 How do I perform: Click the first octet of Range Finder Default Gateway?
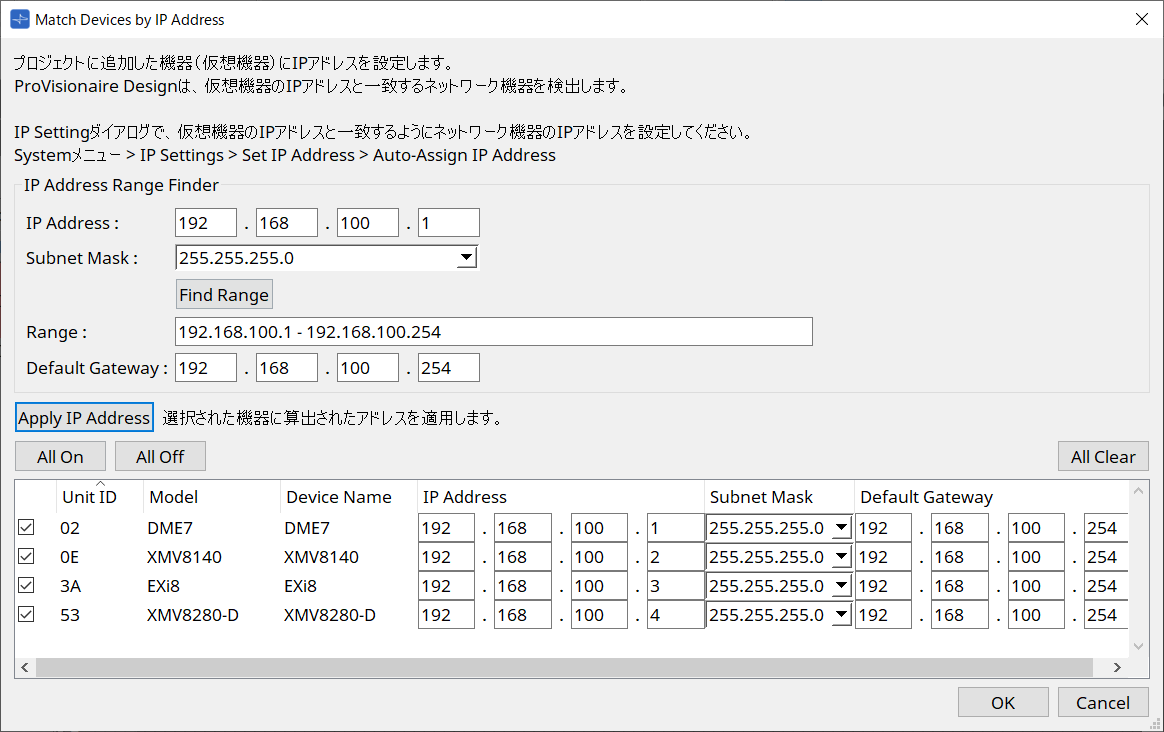point(206,367)
